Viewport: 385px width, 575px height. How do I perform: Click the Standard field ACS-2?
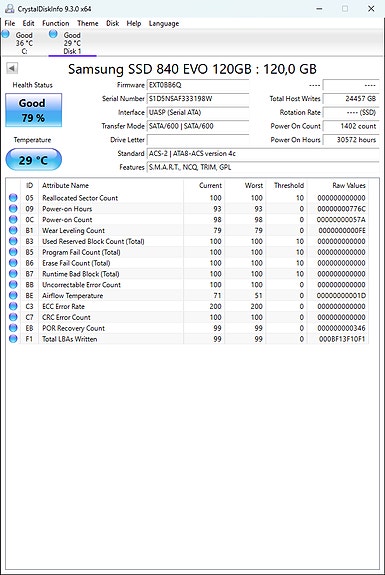[x=263, y=153]
